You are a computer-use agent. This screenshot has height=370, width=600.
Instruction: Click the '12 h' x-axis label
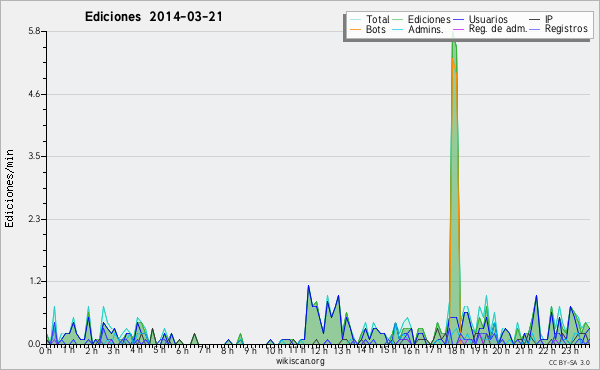[320, 350]
